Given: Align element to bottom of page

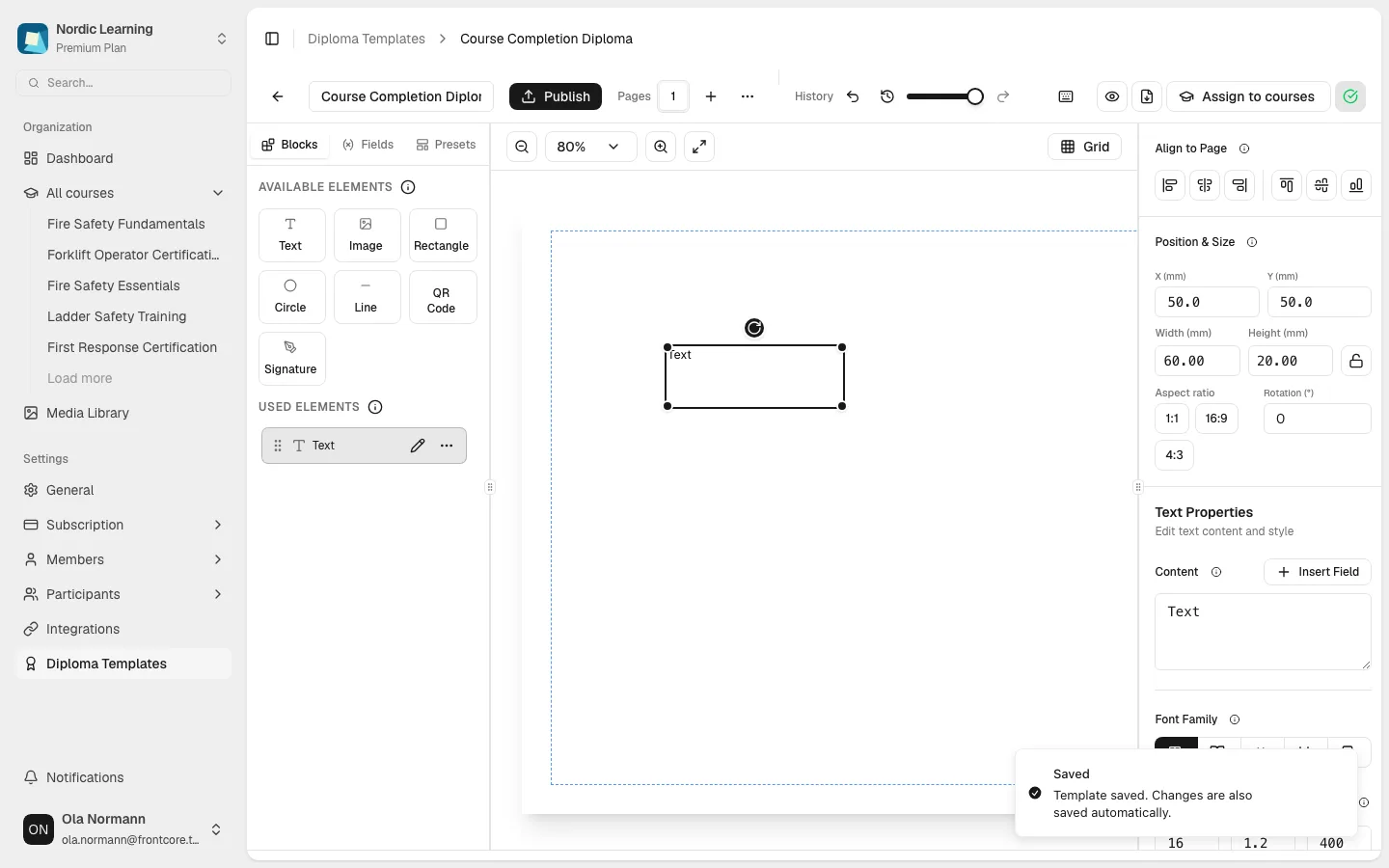Looking at the screenshot, I should pos(1356,185).
